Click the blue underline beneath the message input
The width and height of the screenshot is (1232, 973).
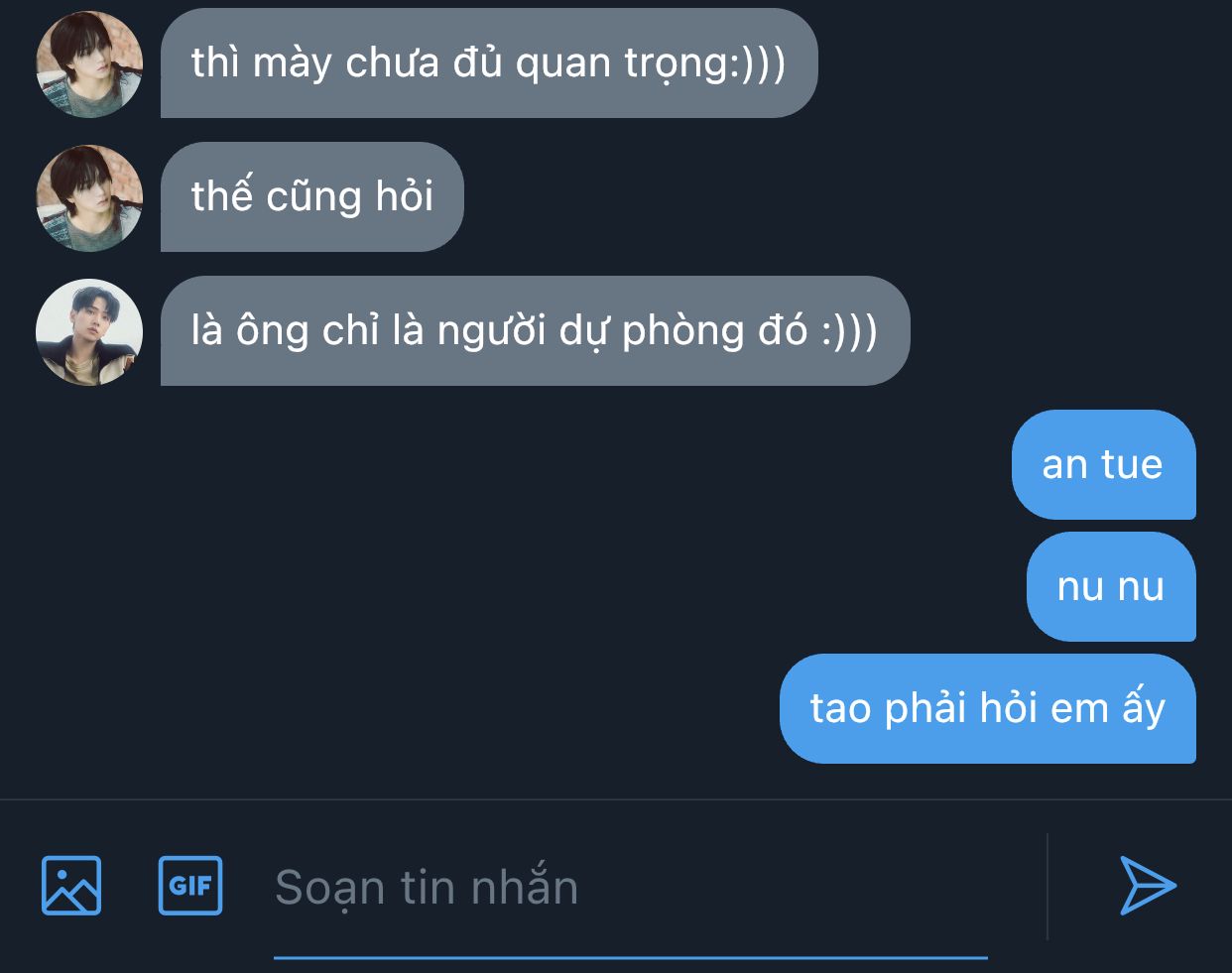tap(631, 958)
